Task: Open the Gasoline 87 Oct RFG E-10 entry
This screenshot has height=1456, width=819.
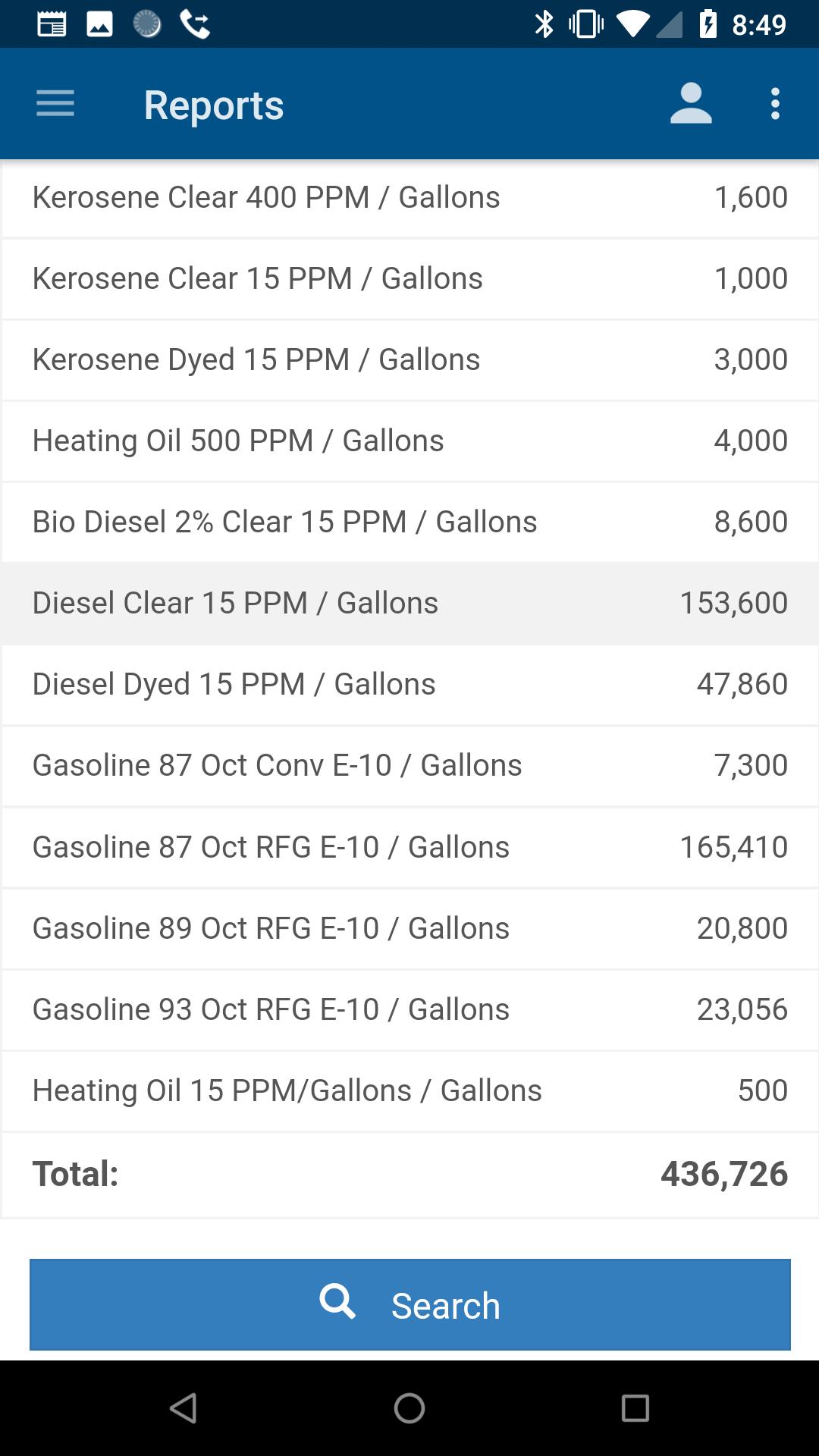Action: (x=409, y=848)
